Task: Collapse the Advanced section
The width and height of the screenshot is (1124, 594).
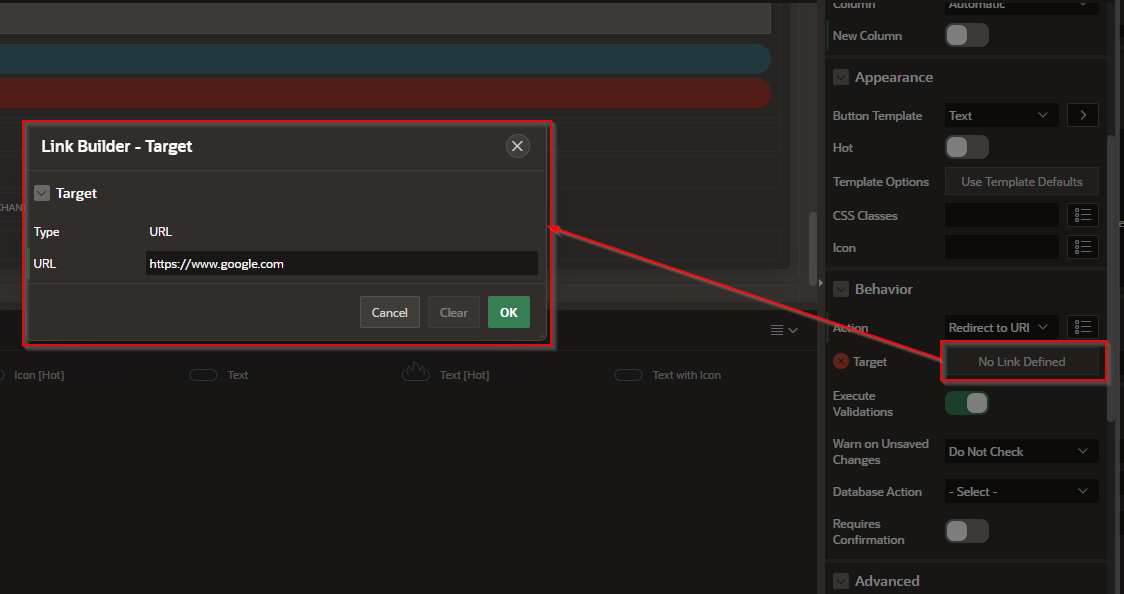Action: pos(841,581)
